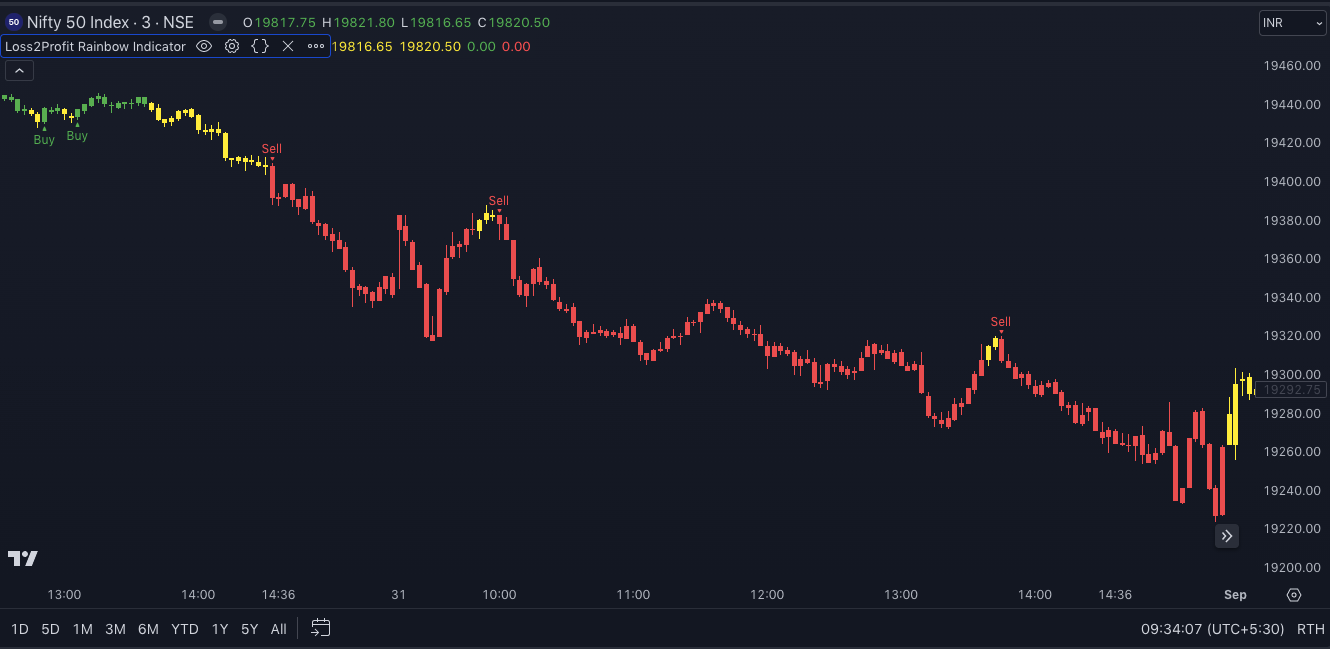Toggle RTH session mode
This screenshot has height=649, width=1330.
(x=1310, y=629)
